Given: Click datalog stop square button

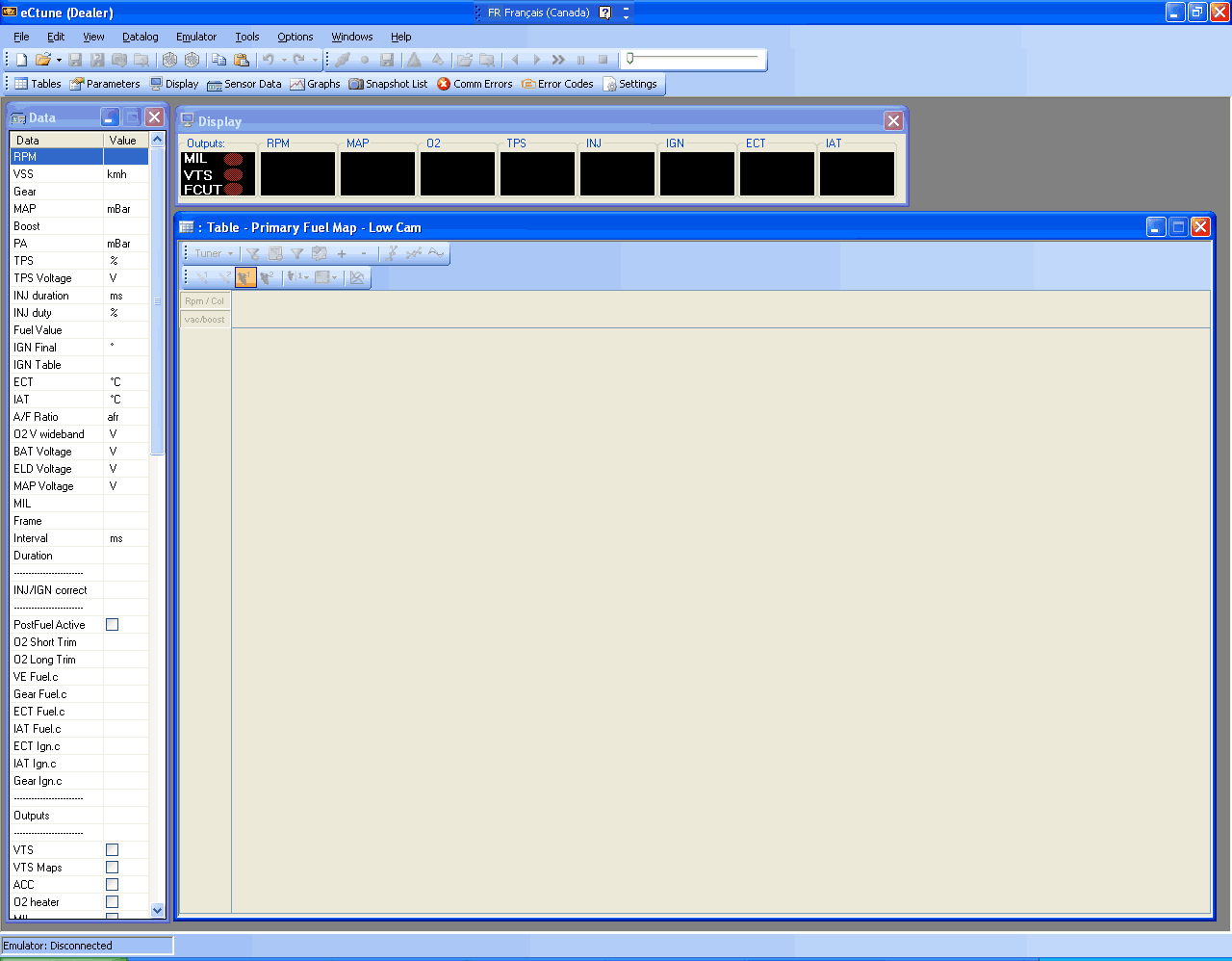Looking at the screenshot, I should point(603,60).
